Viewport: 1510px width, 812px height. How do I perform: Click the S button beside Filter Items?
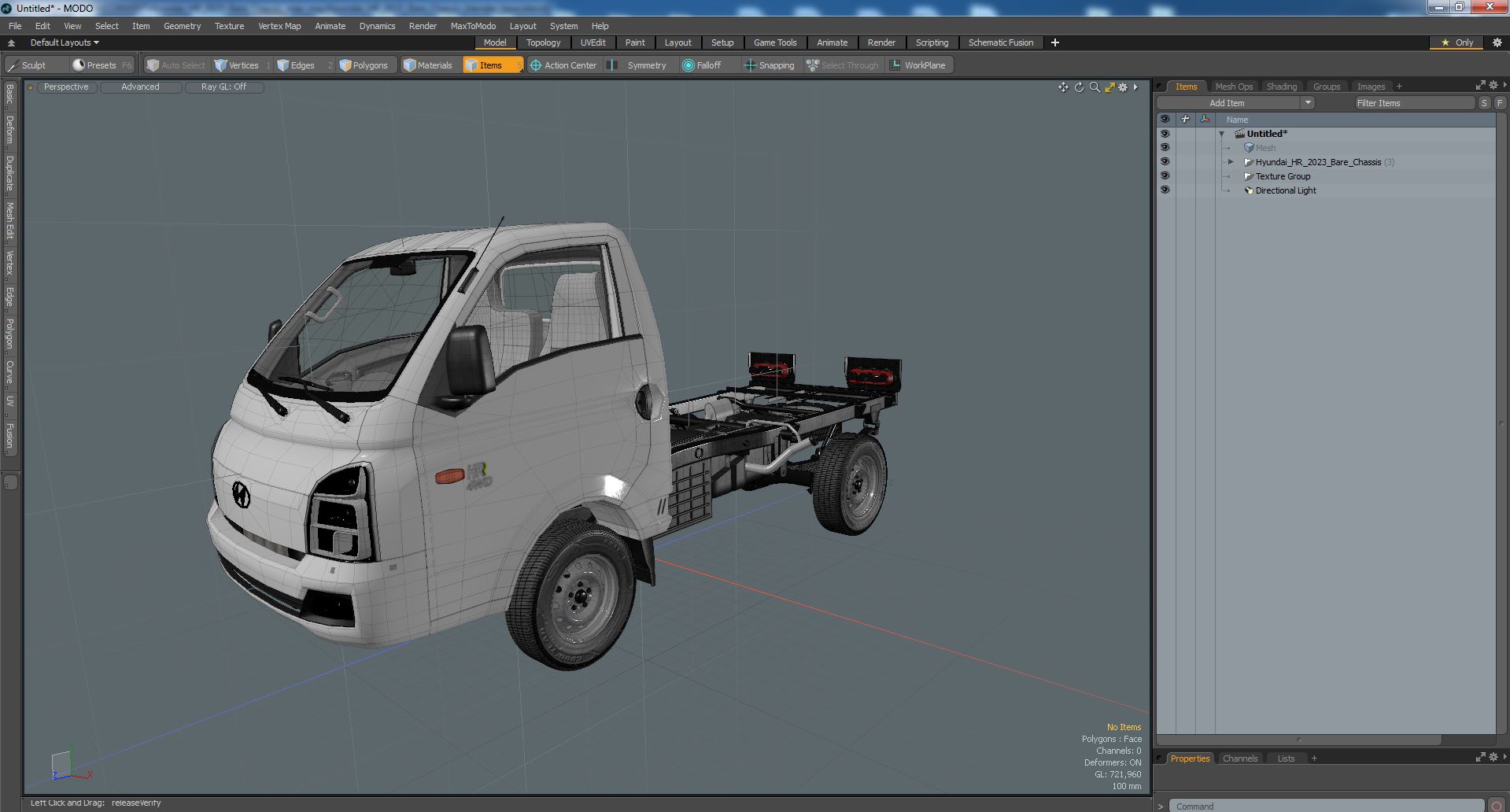tap(1484, 103)
